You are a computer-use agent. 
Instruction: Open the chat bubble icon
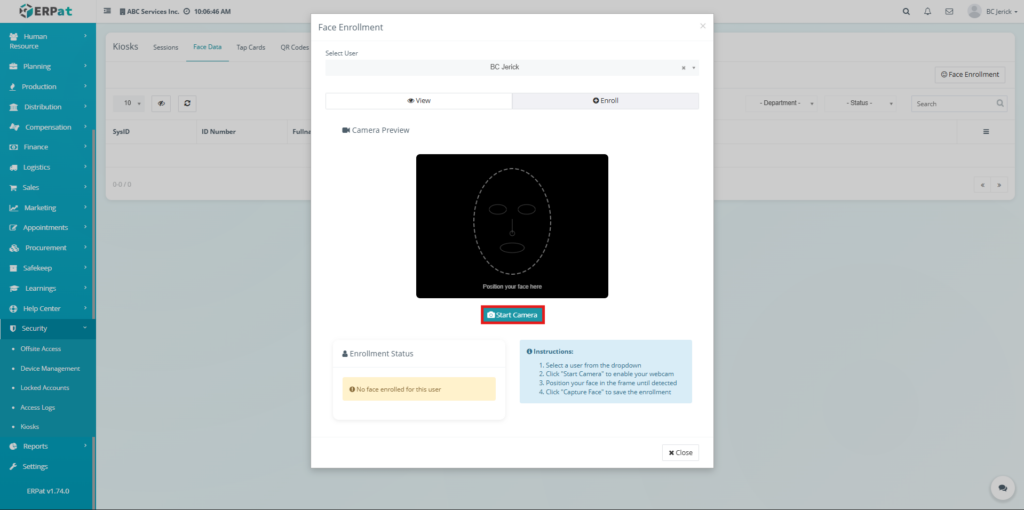click(x=1002, y=488)
